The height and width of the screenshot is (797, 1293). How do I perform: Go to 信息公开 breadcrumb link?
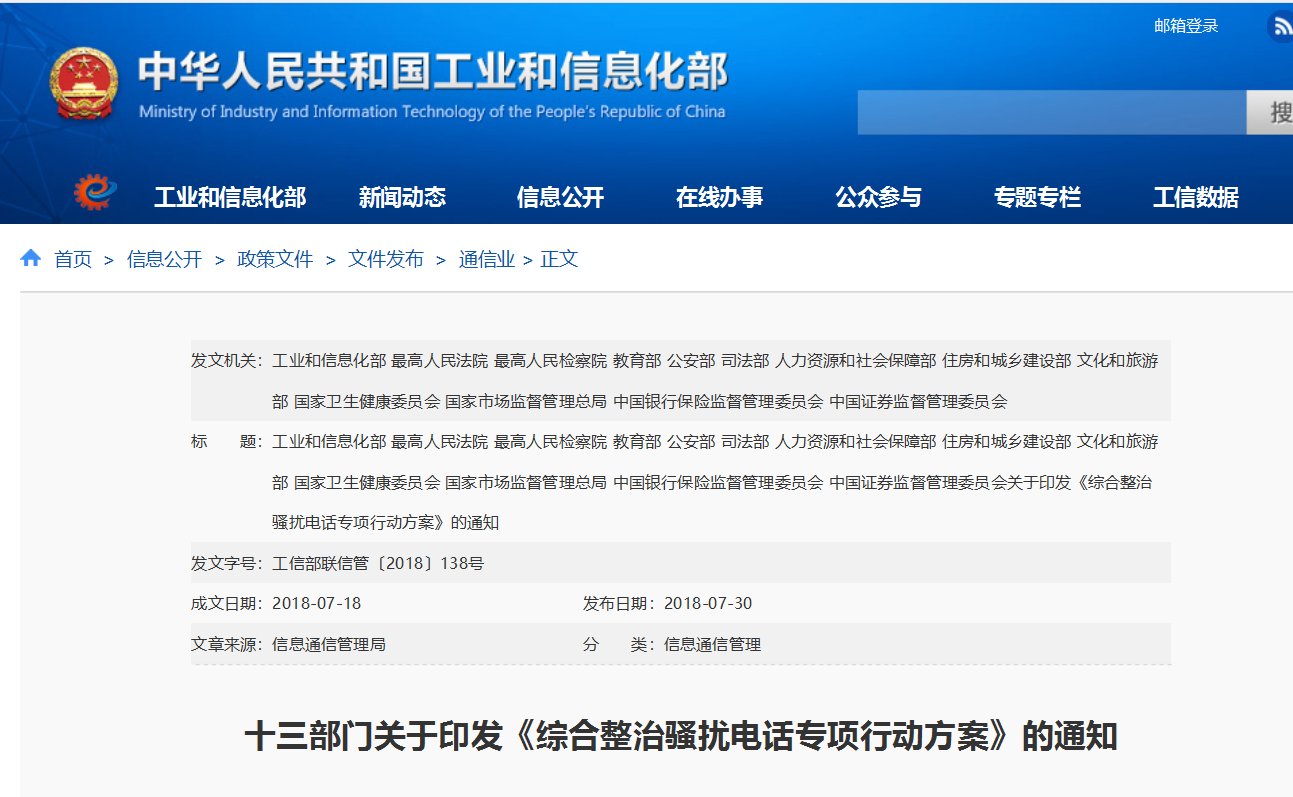point(164,259)
